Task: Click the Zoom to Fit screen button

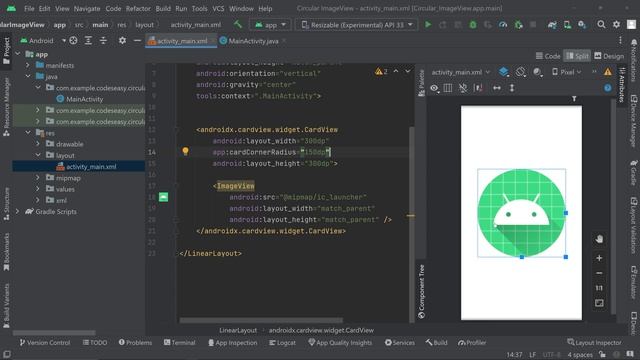Action: pos(599,303)
